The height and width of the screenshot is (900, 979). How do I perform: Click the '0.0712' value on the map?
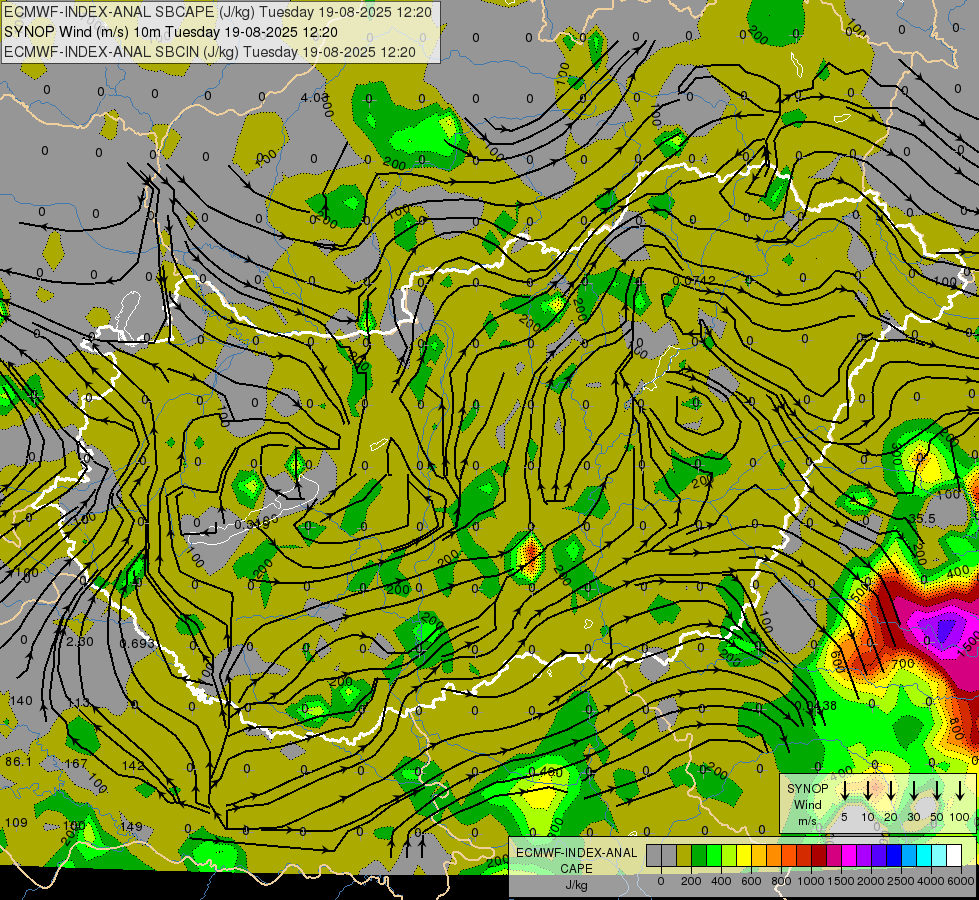point(693,281)
